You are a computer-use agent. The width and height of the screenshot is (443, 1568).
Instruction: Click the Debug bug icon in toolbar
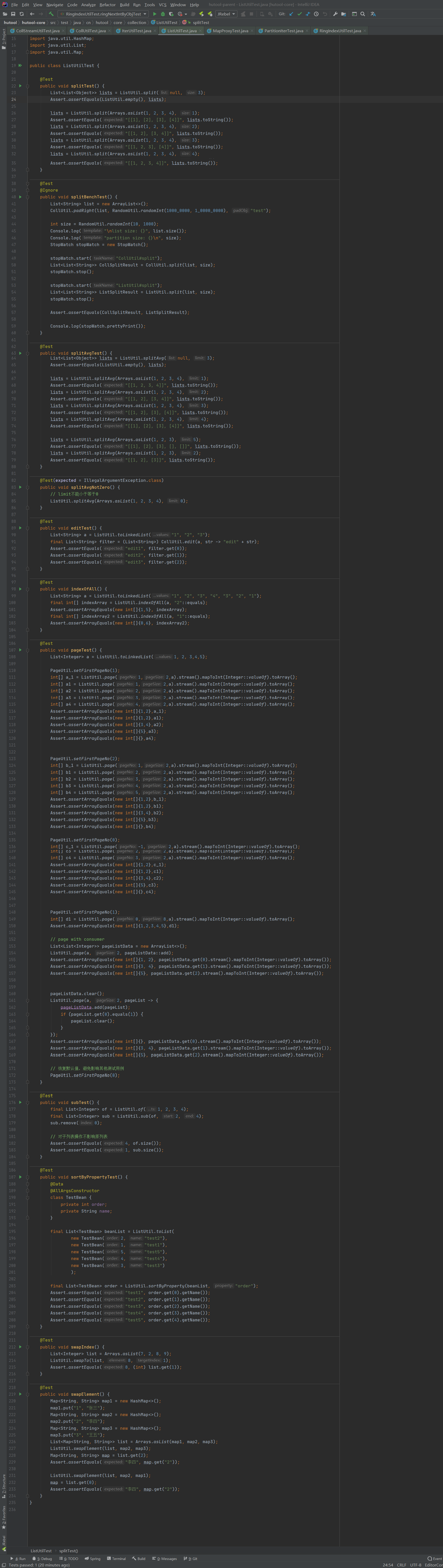point(163,13)
